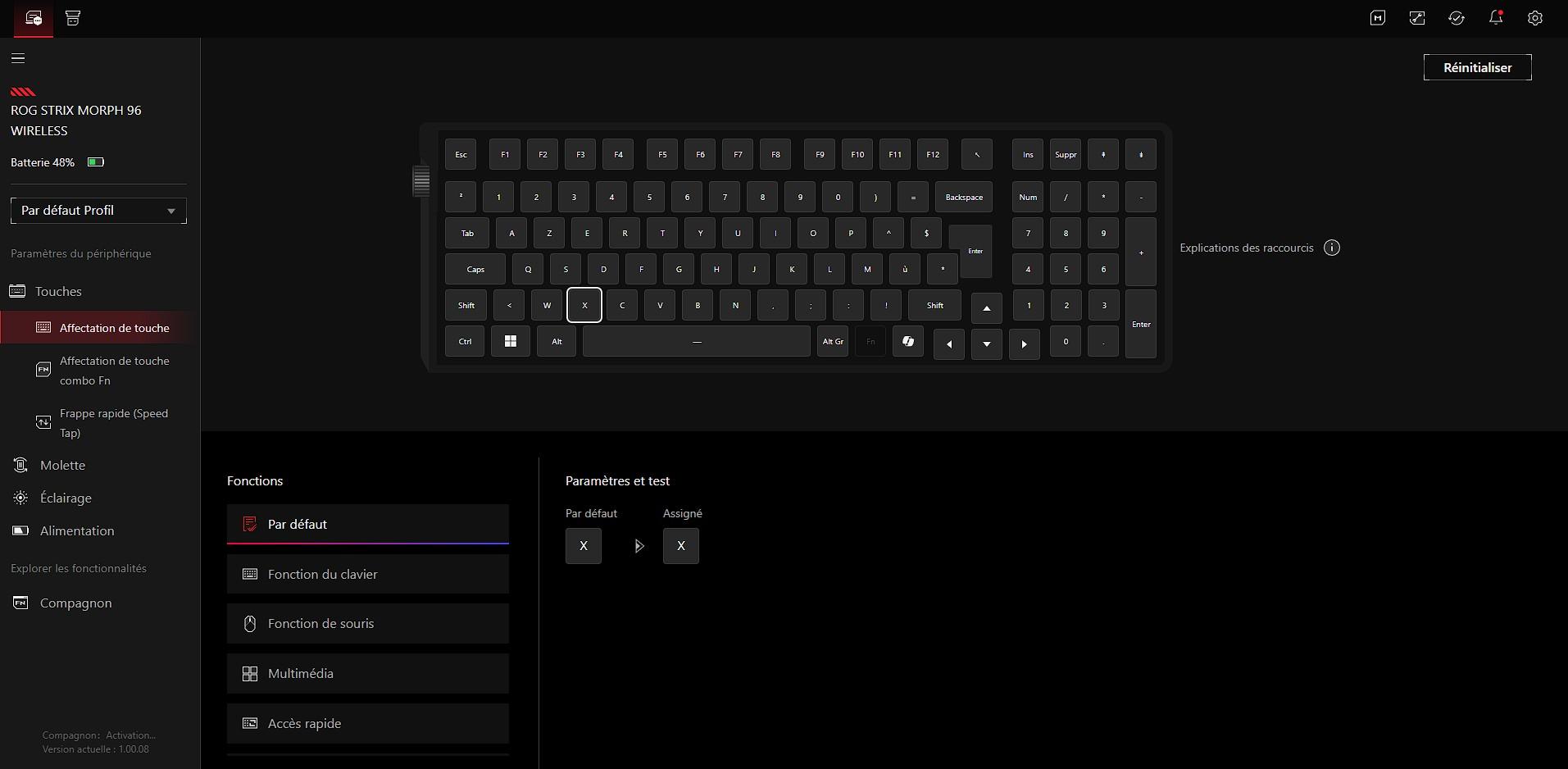Select the X key on the virtual keyboard
The image size is (1568, 769).
584,305
